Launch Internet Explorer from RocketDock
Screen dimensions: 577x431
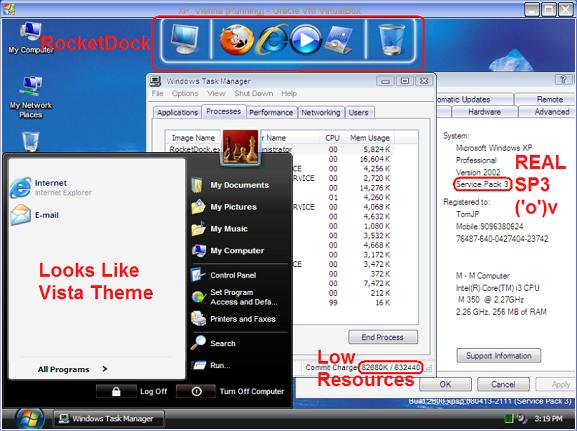[x=273, y=39]
